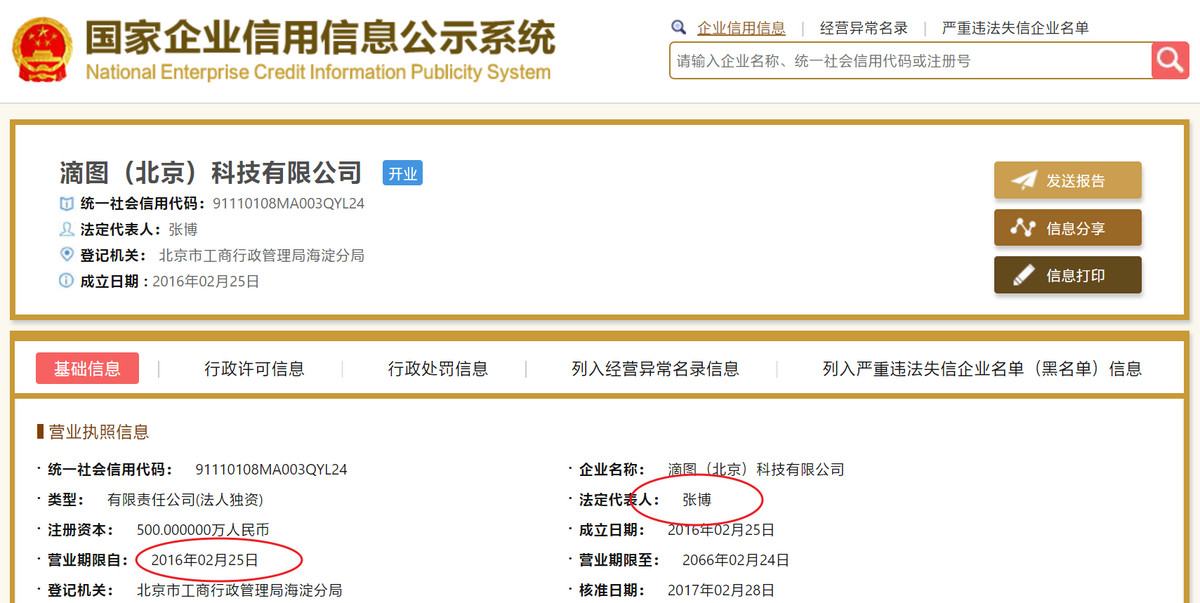Image resolution: width=1200 pixels, height=603 pixels.
Task: Click the small magnifier beside 企业信用信息
Action: (679, 28)
